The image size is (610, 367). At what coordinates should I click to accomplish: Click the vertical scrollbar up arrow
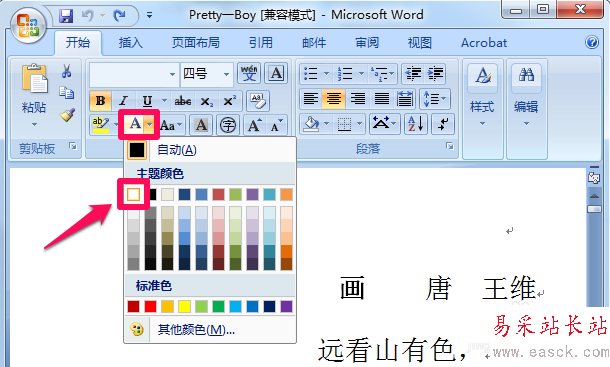[594, 195]
